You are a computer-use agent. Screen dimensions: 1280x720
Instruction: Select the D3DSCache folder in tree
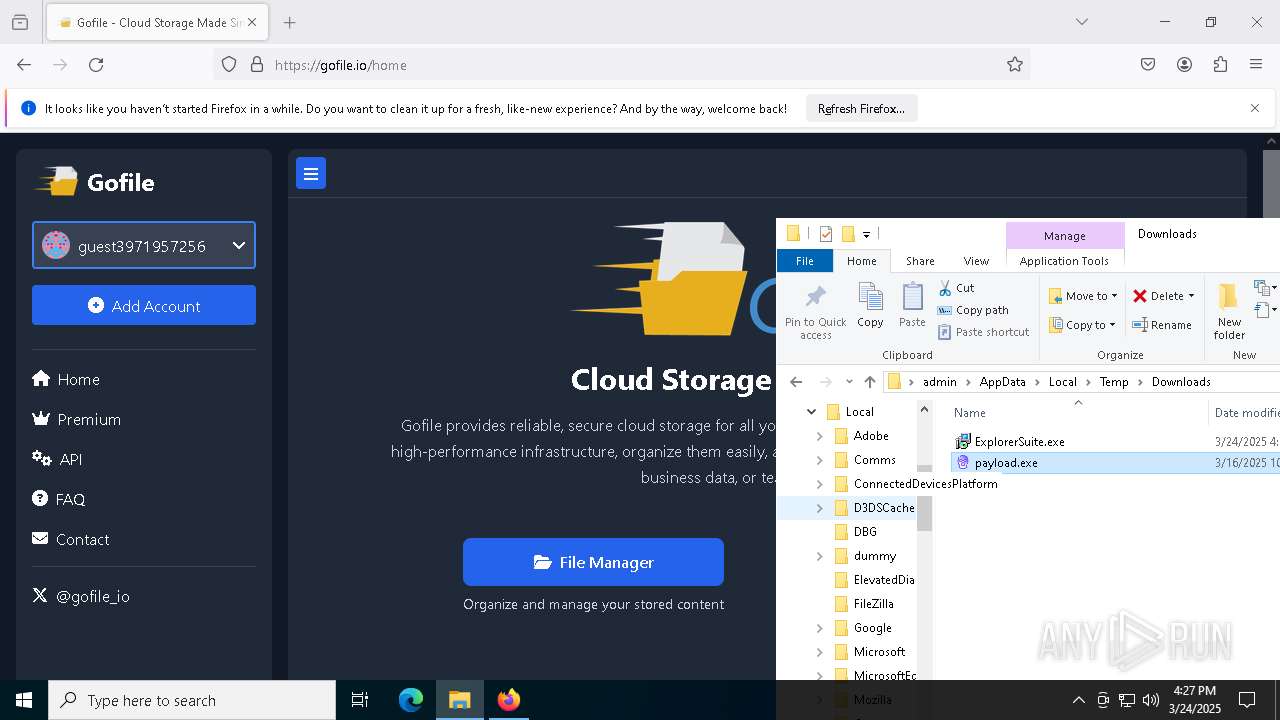tap(875, 508)
